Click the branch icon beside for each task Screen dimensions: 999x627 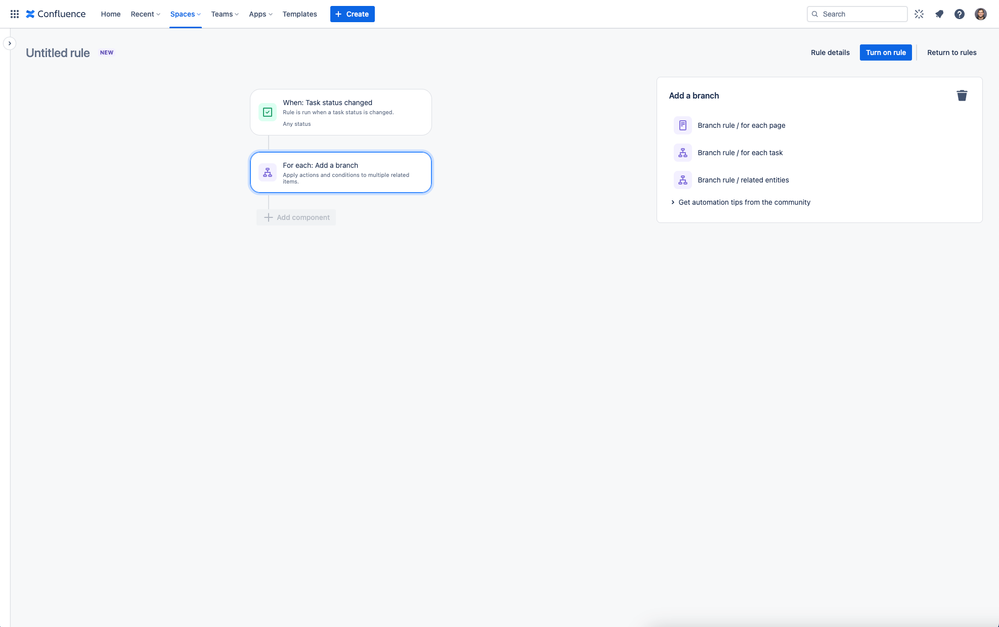tap(682, 153)
